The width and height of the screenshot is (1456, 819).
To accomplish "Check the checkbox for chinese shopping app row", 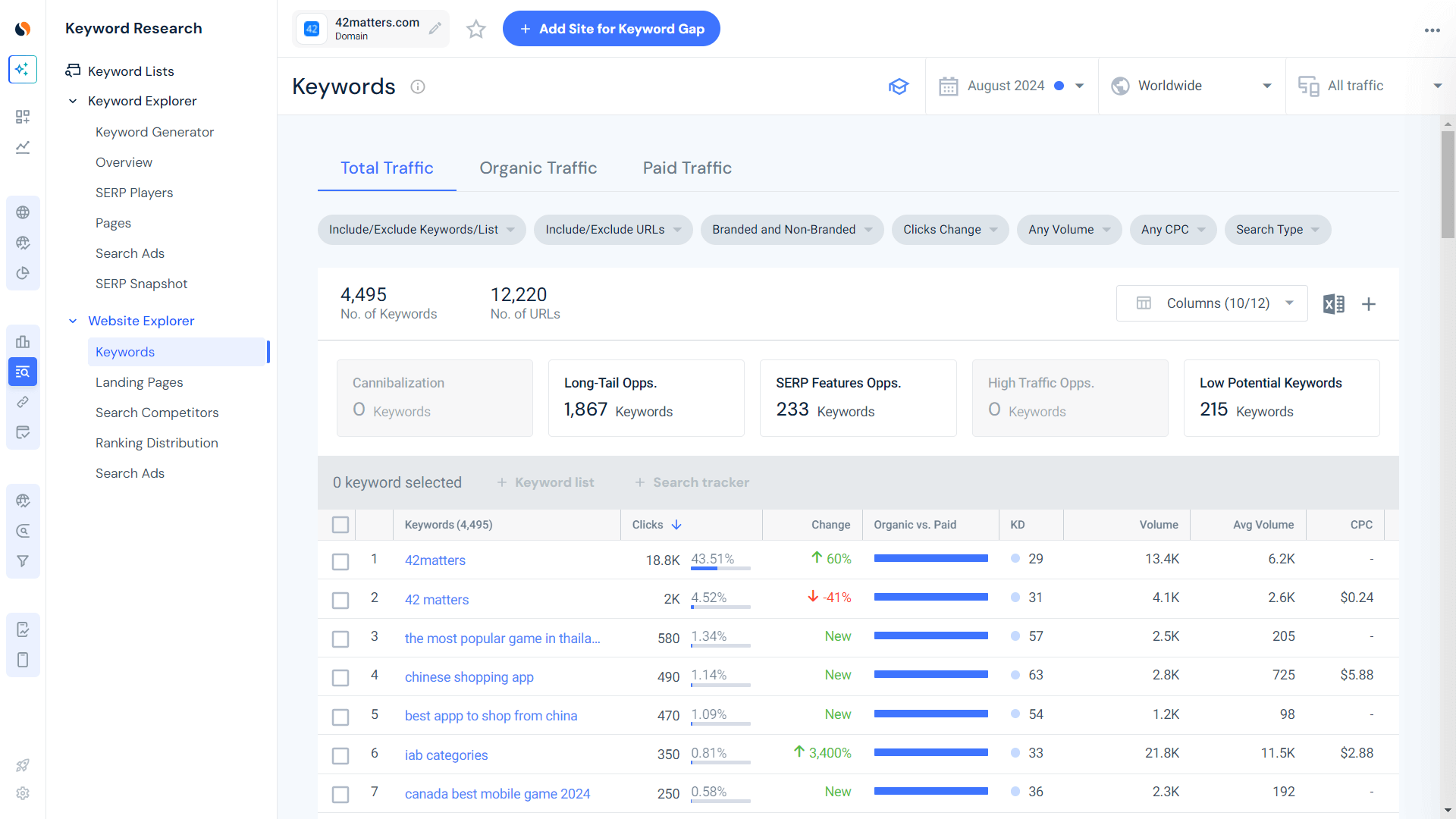I will pyautogui.click(x=340, y=677).
